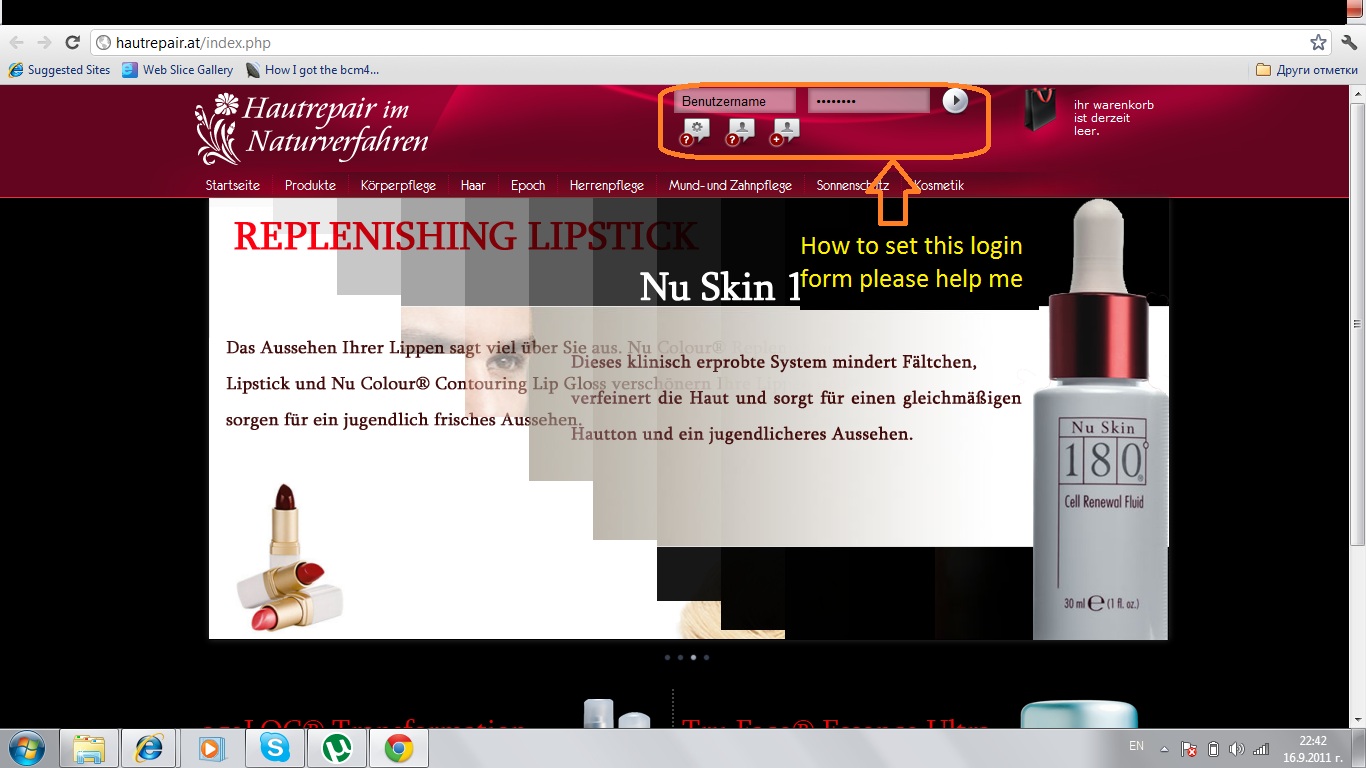The height and width of the screenshot is (768, 1366).
Task: Open the Kosmetik menu item
Action: point(938,185)
